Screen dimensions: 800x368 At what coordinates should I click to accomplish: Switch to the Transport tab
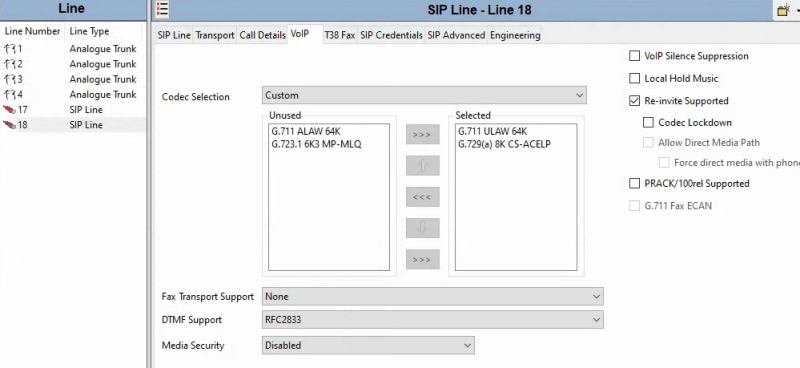[x=215, y=35]
